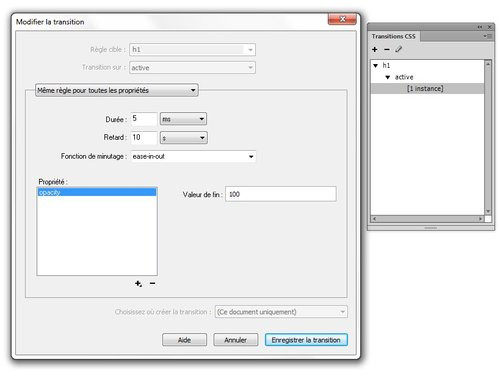The height and width of the screenshot is (376, 500).
Task: Click the panel vertical scrollbar up arrow
Action: pos(488,64)
